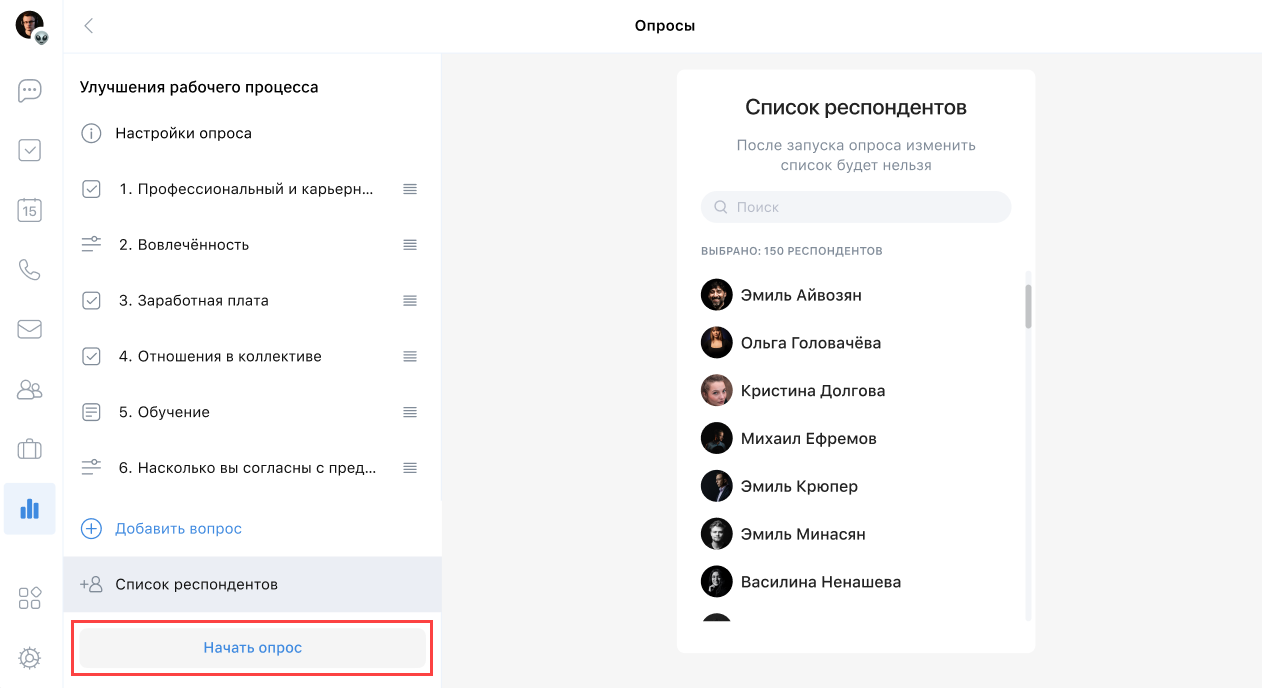Open the Список респондентов section

point(196,584)
